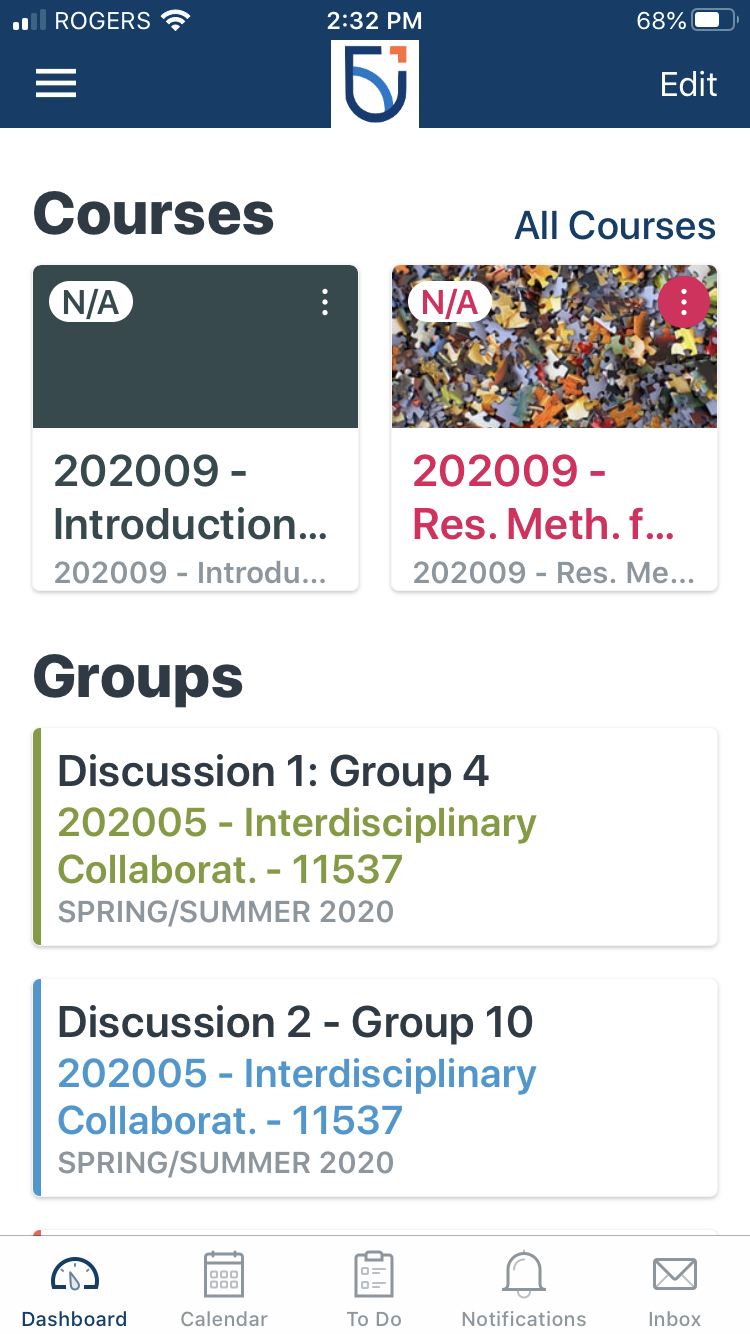
Task: Open the Calendar tab icon
Action: 223,1274
